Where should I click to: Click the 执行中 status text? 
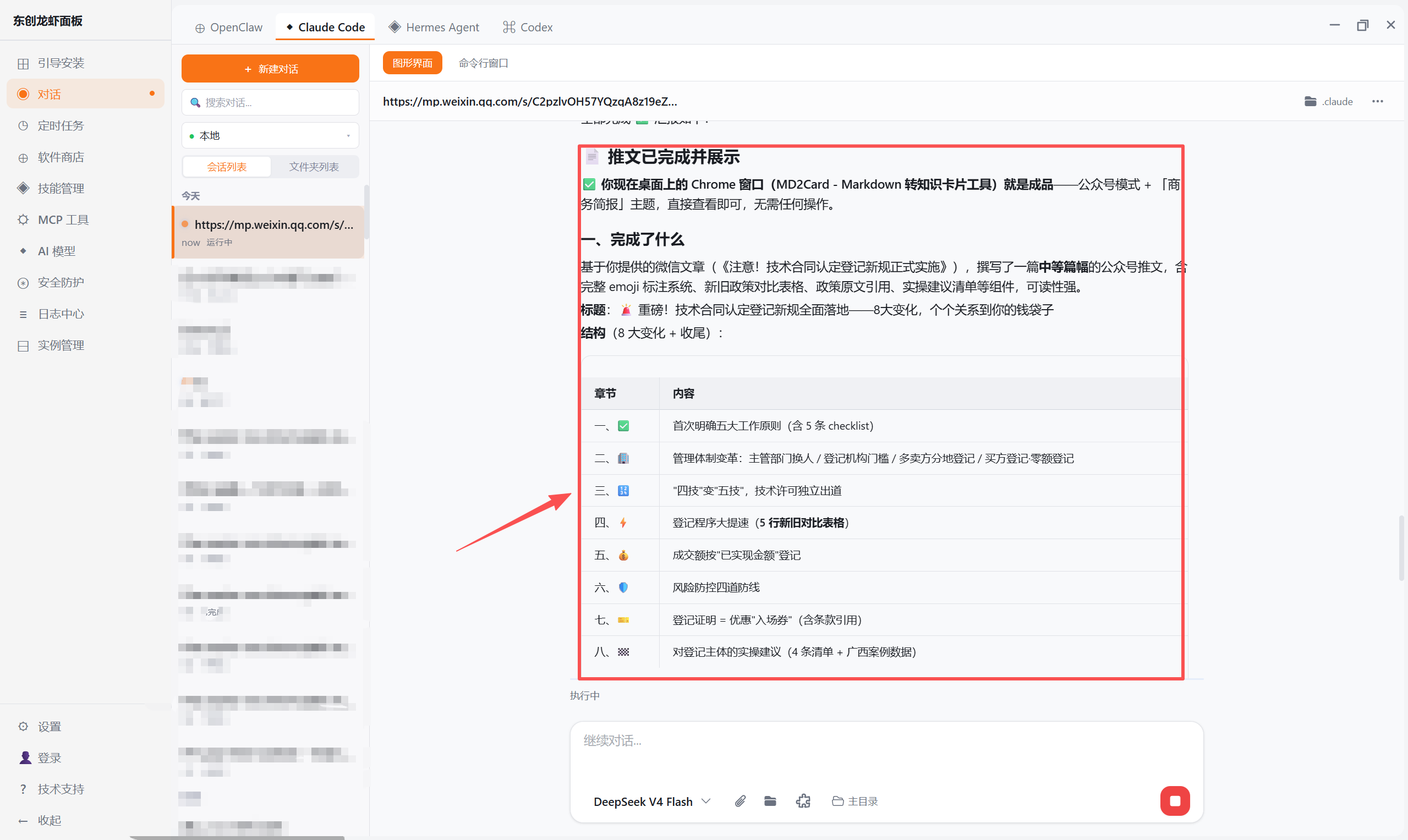tap(584, 696)
